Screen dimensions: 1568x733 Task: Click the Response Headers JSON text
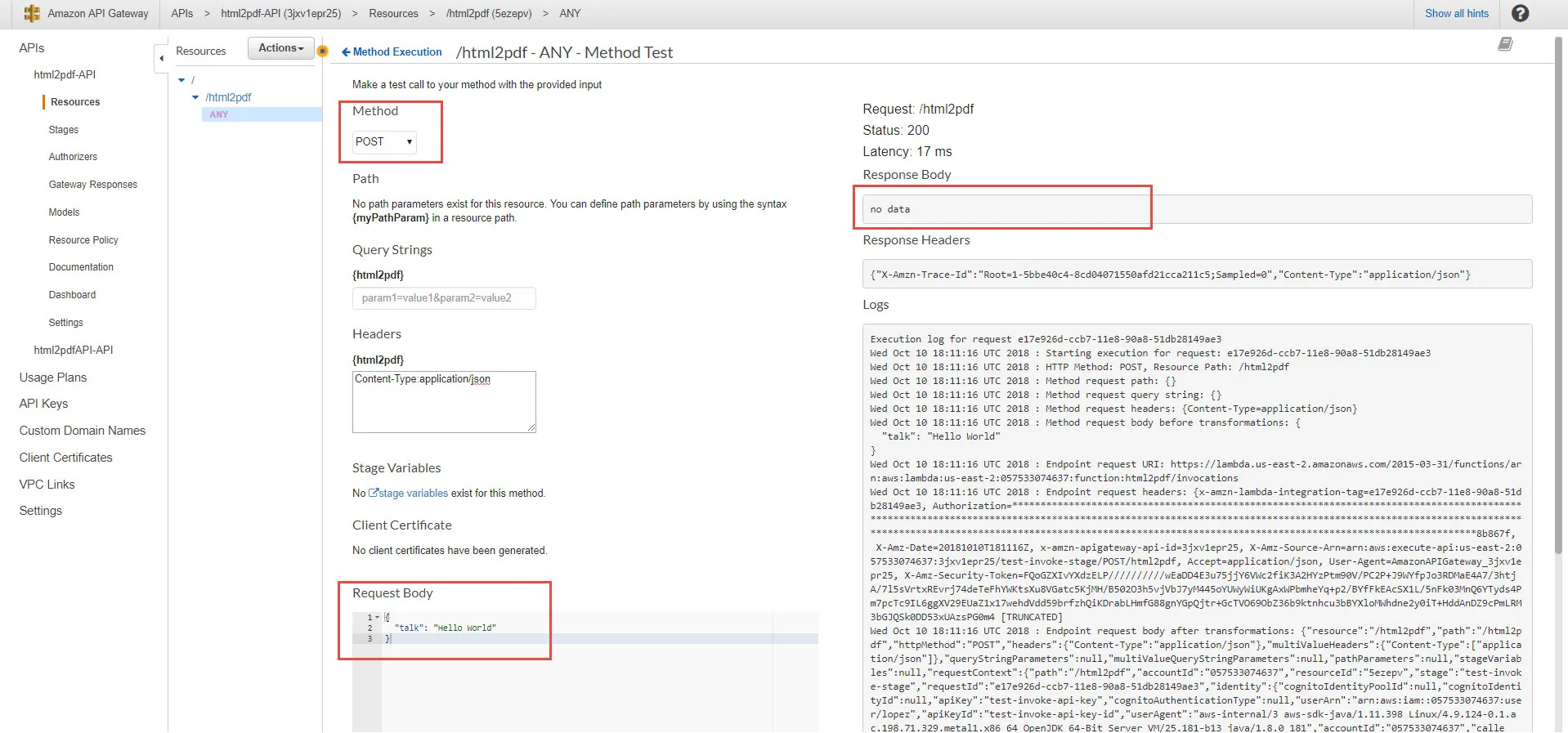point(1170,275)
